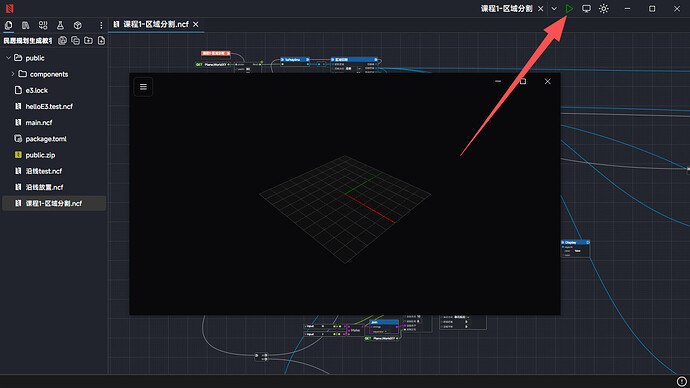Open the hamburger menu in the 3D viewer
The width and height of the screenshot is (690, 388).
point(143,87)
